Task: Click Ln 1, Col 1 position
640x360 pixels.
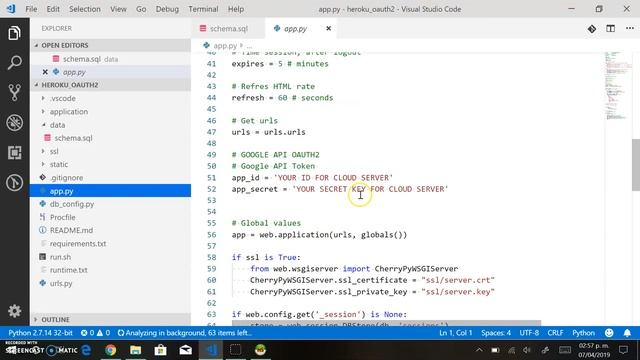Action: point(456,333)
